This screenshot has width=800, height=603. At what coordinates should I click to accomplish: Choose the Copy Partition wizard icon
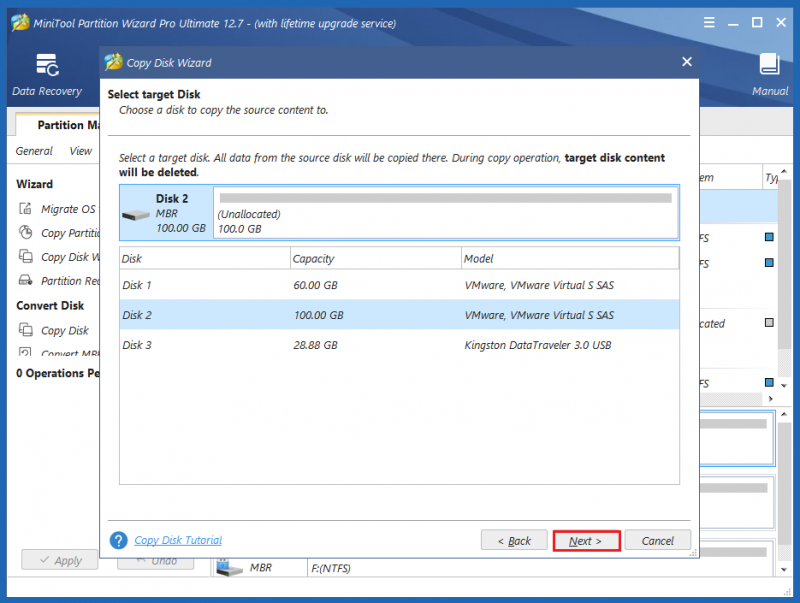click(26, 233)
